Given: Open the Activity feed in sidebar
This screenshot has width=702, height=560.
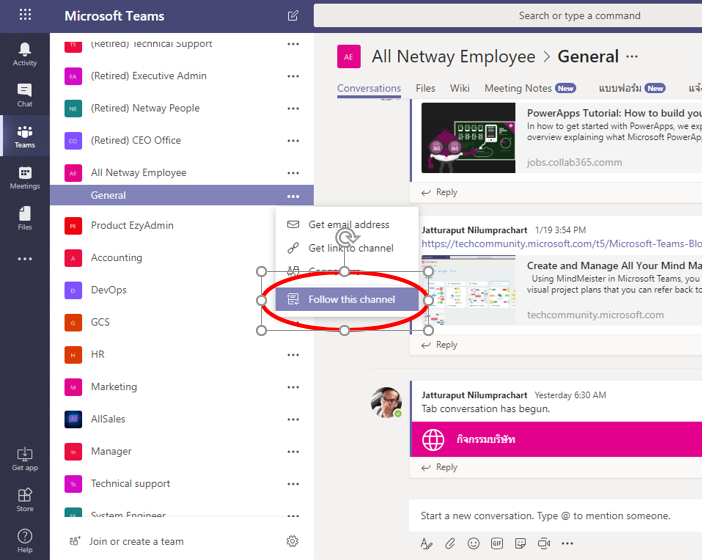Looking at the screenshot, I should 25,54.
